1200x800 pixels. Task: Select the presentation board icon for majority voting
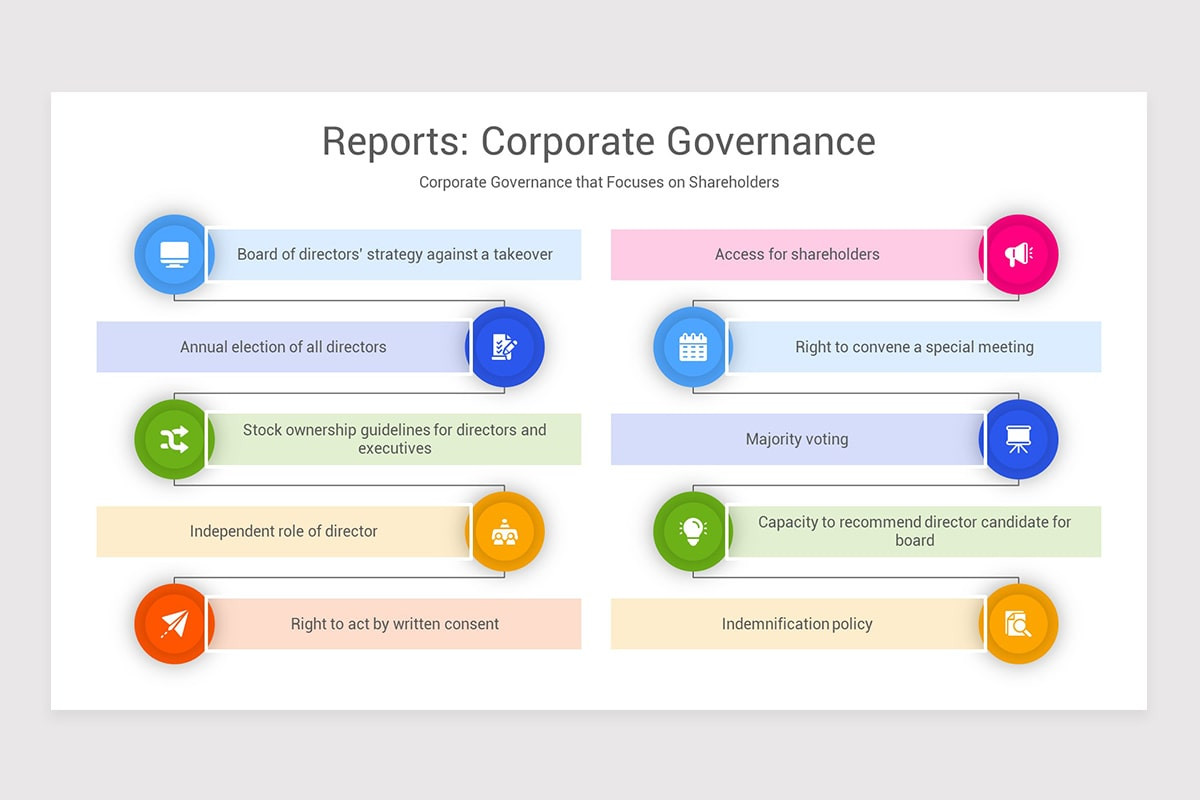(1021, 439)
